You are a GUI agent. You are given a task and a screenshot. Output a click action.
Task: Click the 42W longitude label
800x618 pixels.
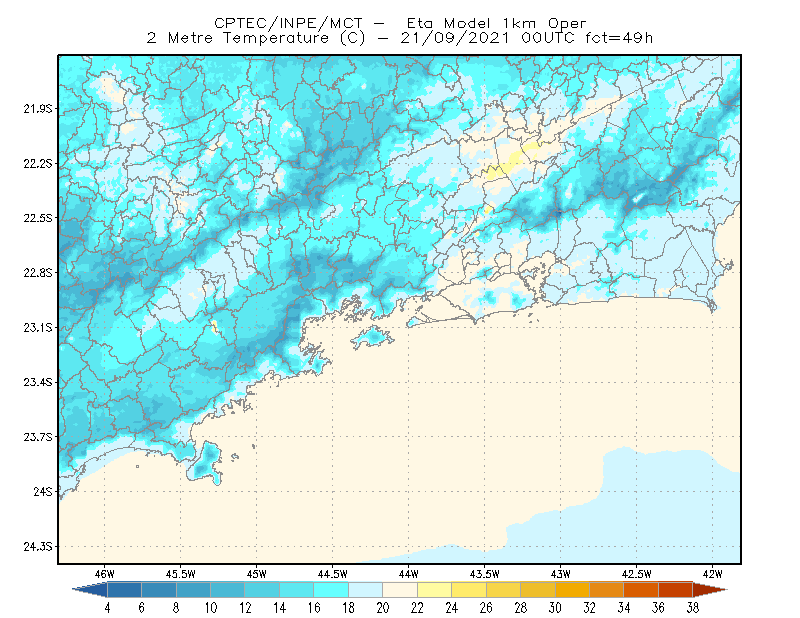click(712, 574)
